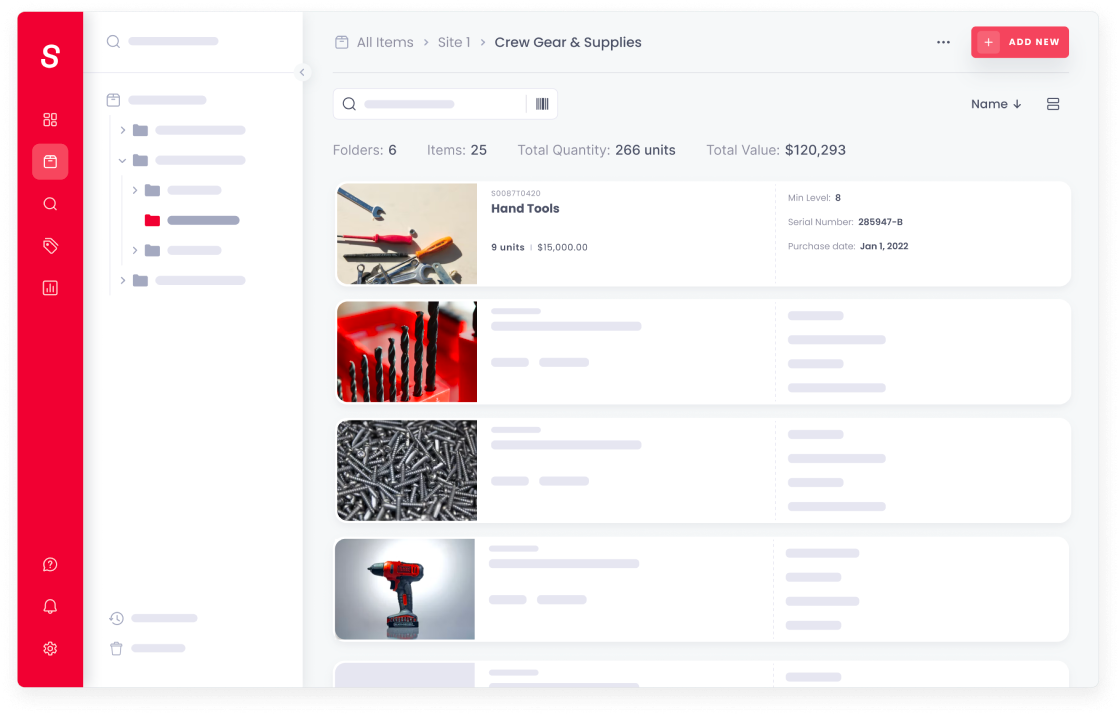Open Help via the question mark icon
The height and width of the screenshot is (715, 1120).
coord(50,564)
